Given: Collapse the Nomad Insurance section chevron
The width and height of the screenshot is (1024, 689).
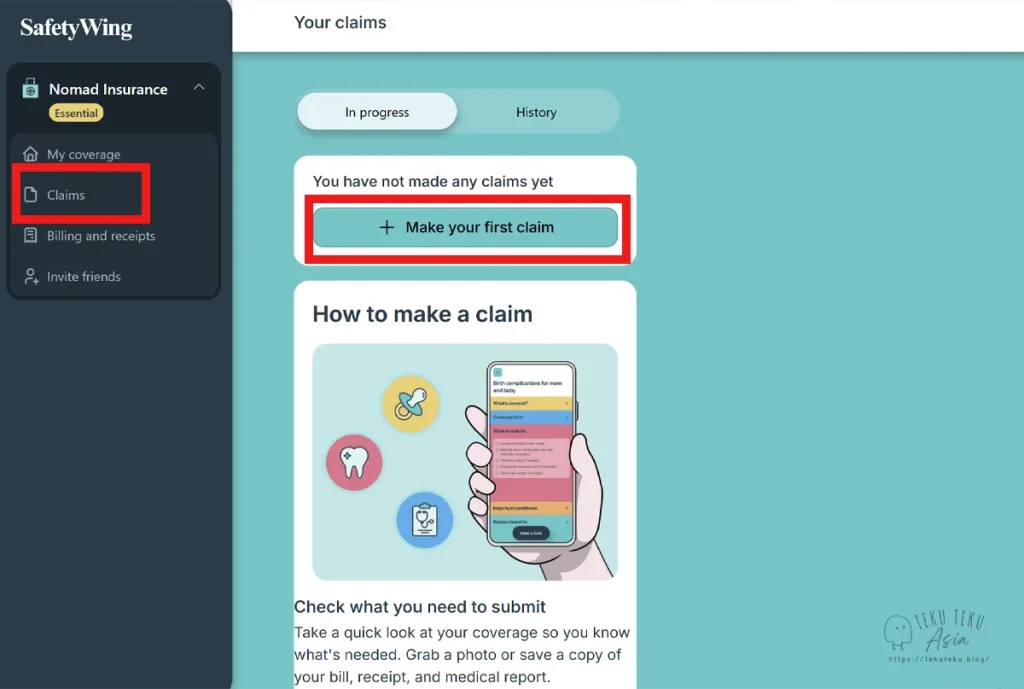Looking at the screenshot, I should click(199, 88).
